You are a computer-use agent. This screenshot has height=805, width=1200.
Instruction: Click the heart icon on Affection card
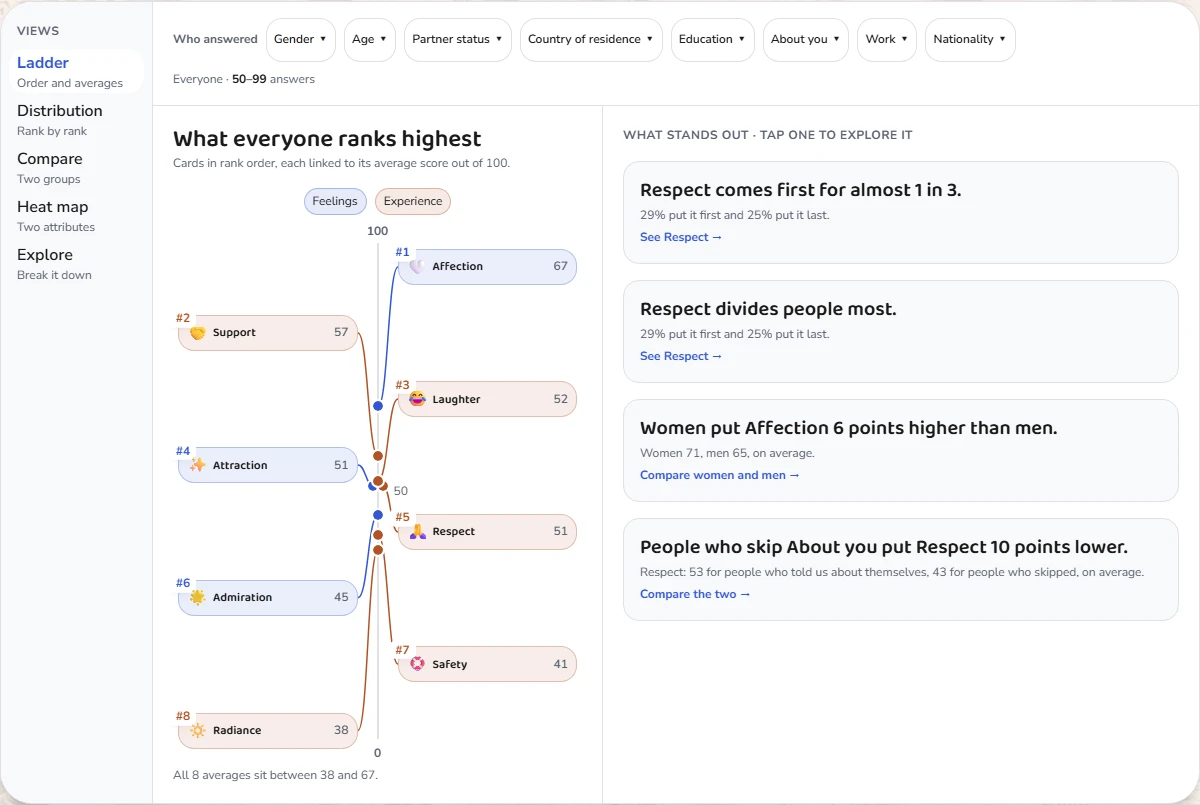(417, 267)
